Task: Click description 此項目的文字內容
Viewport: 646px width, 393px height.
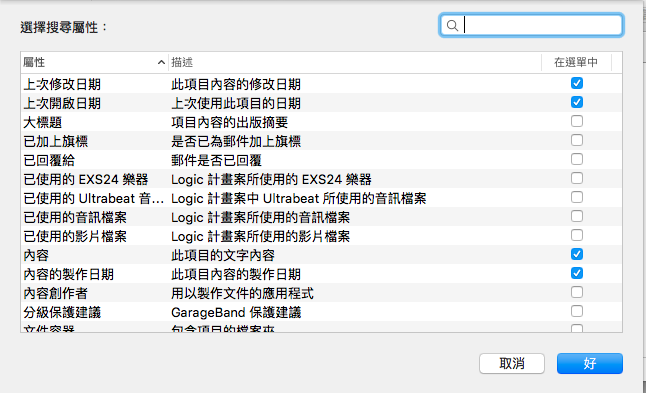Action: tap(223, 255)
